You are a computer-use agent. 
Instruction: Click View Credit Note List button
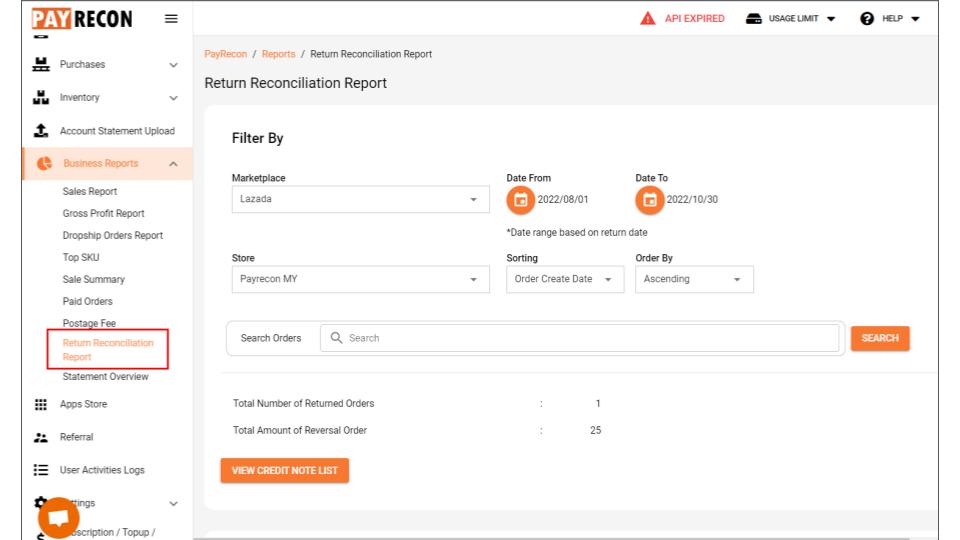[285, 470]
